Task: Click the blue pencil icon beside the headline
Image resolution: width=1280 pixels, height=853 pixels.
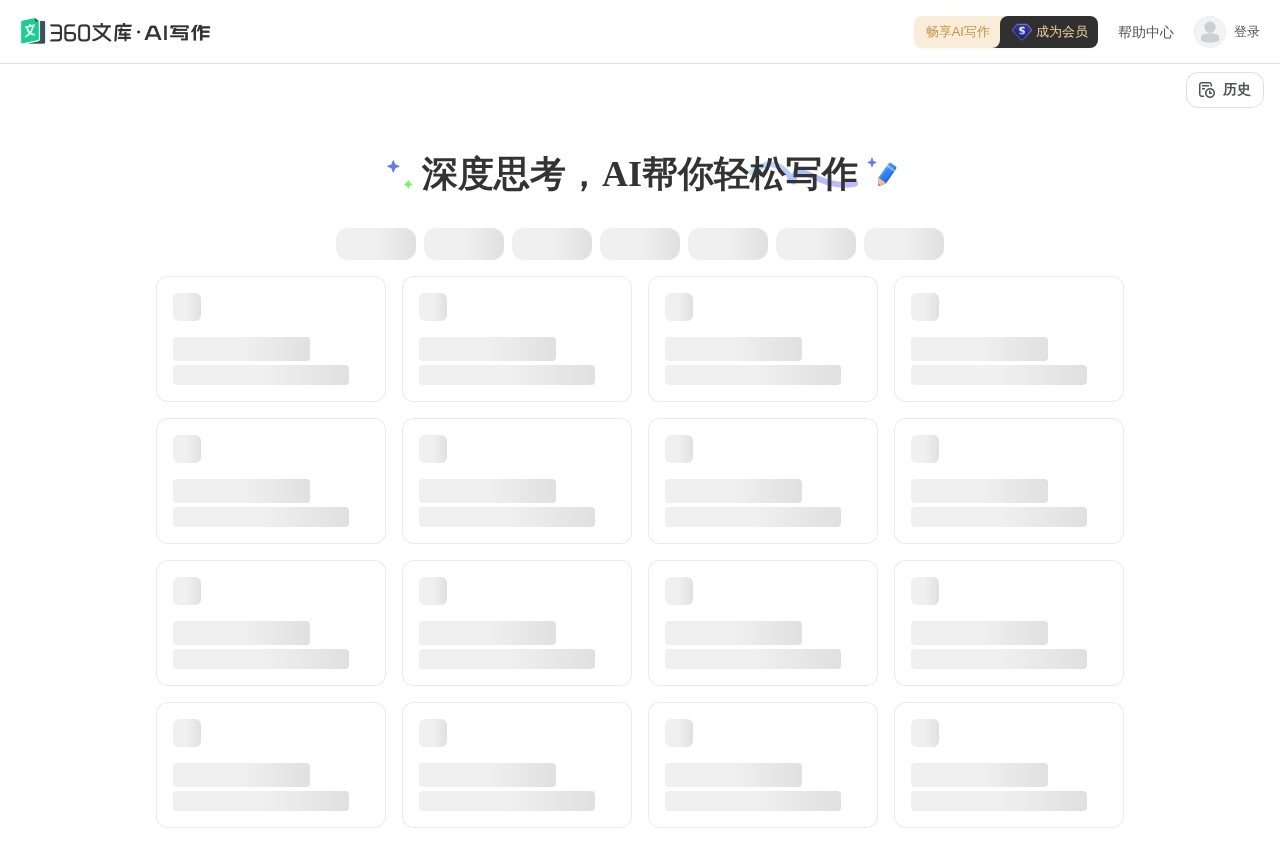Action: [x=886, y=174]
